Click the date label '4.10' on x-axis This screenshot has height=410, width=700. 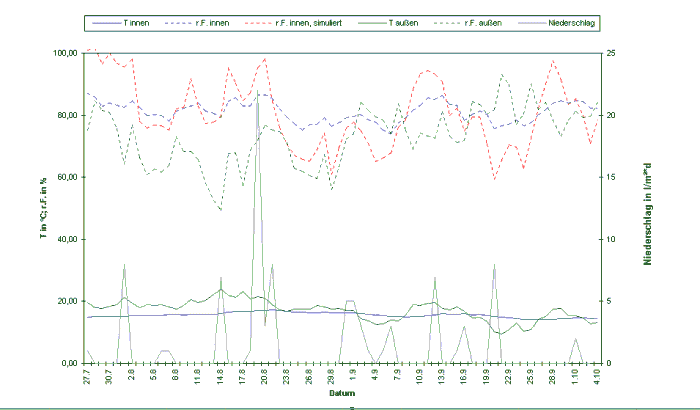click(597, 376)
